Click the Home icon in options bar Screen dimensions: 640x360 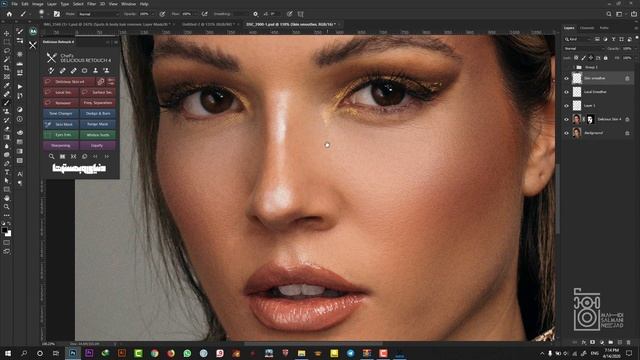click(x=9, y=14)
